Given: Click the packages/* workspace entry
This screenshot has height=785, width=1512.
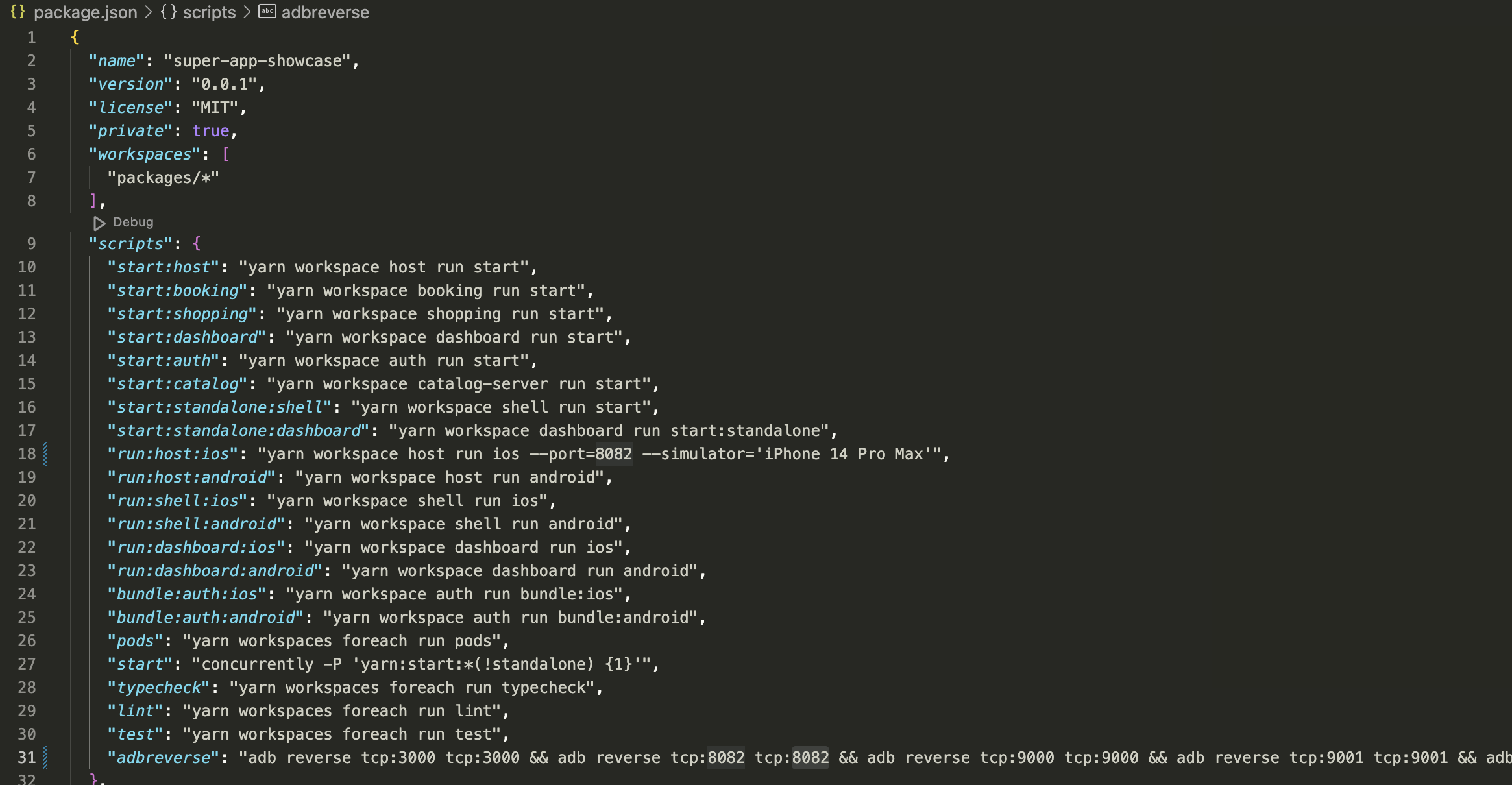Looking at the screenshot, I should click(164, 177).
